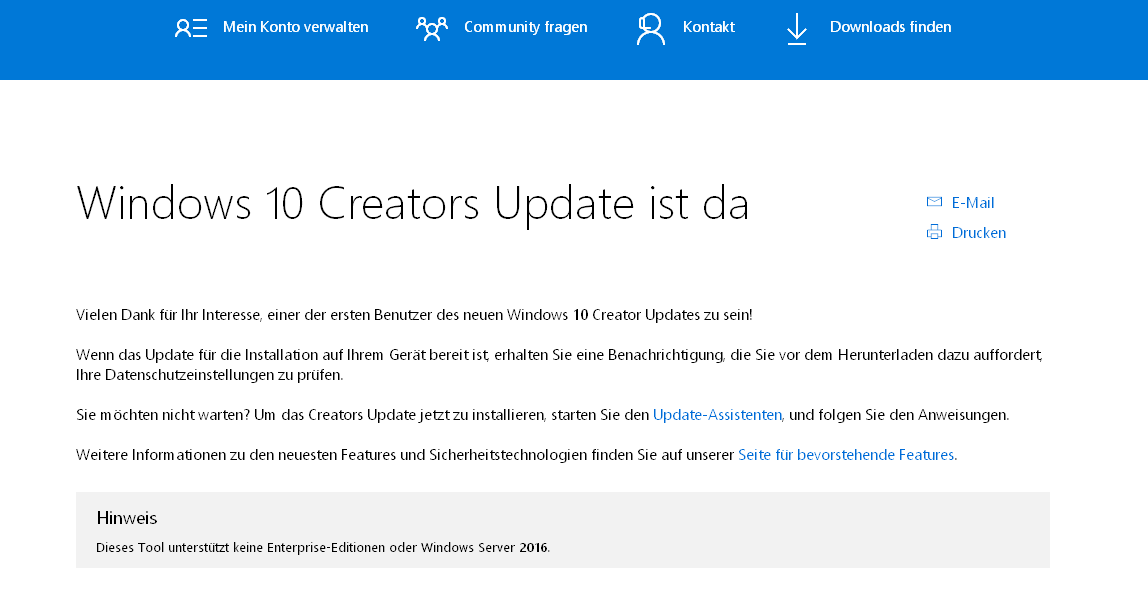Open the Update-Assistenten link
1148x611 pixels.
pyautogui.click(x=717, y=414)
